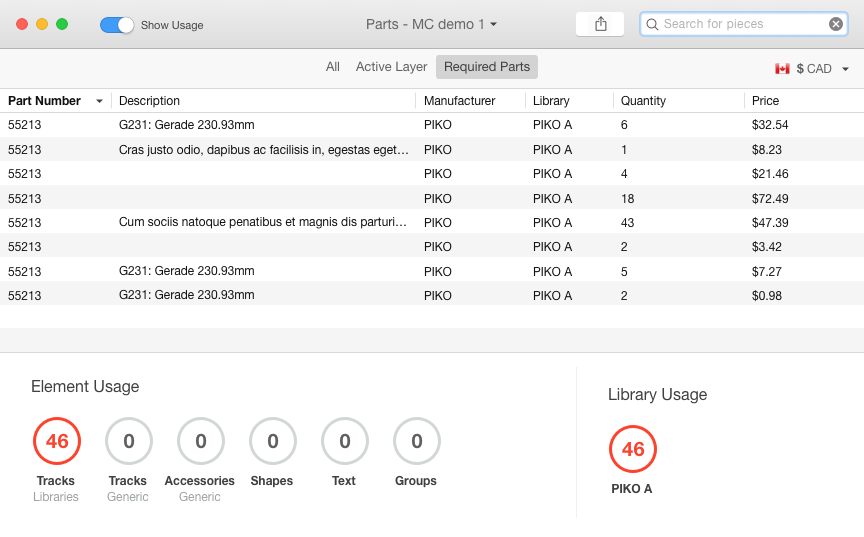The image size is (864, 537).
Task: Switch to the Active Layer tab
Action: tap(391, 67)
